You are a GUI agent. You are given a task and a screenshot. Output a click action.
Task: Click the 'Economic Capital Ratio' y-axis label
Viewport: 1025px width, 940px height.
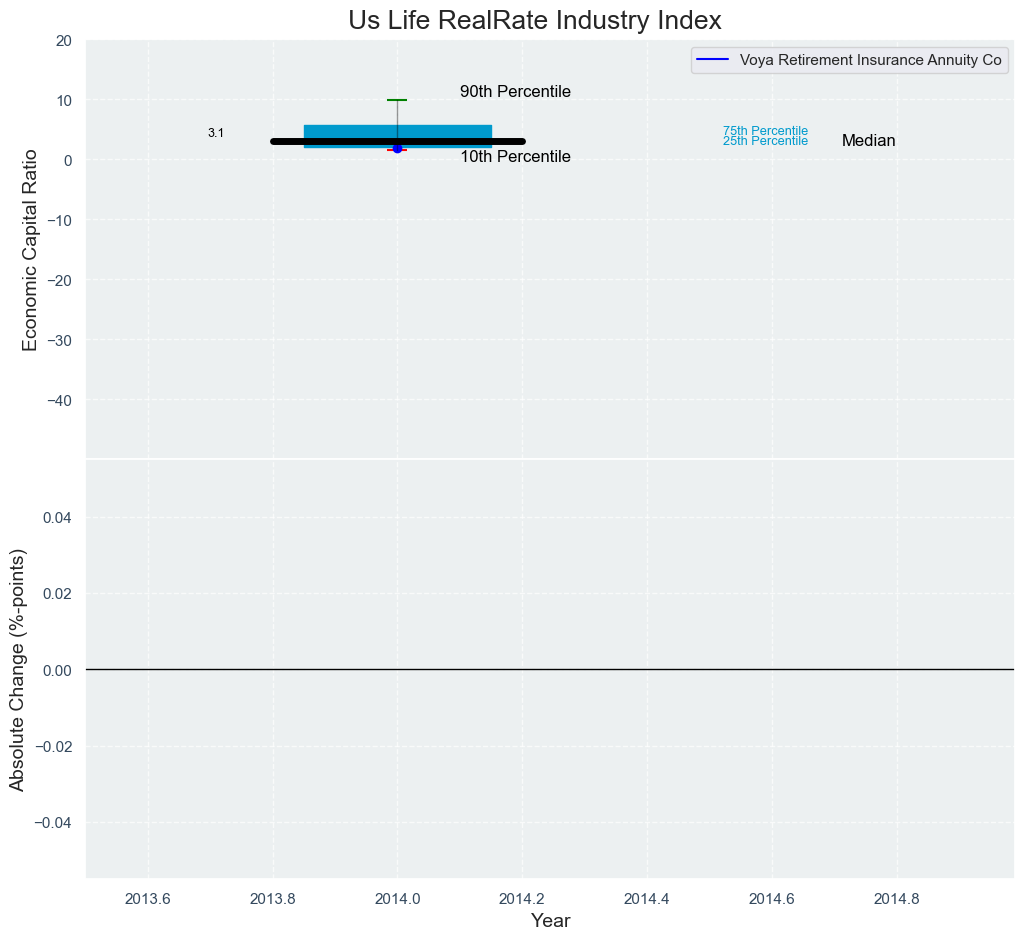30,250
